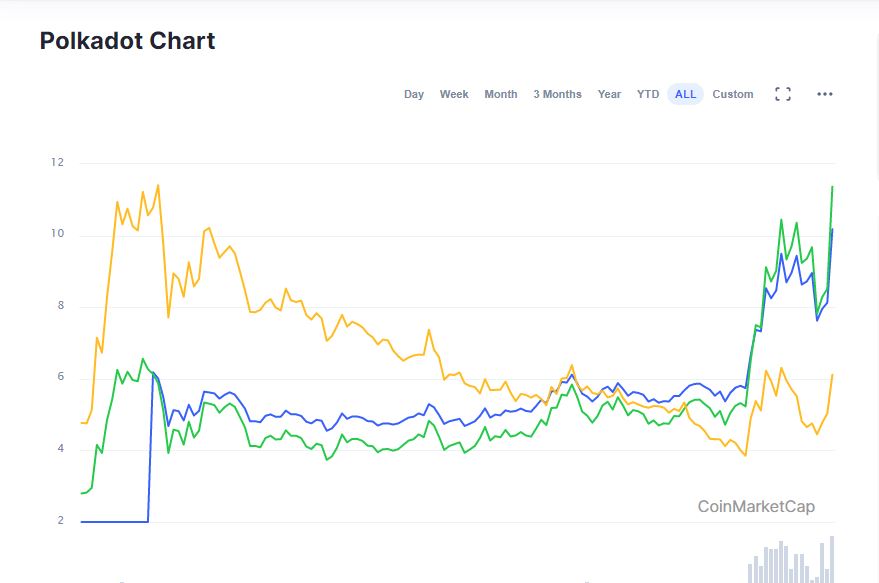Click the Polkadot Chart heading
The height and width of the screenshot is (583, 879).
click(x=127, y=41)
